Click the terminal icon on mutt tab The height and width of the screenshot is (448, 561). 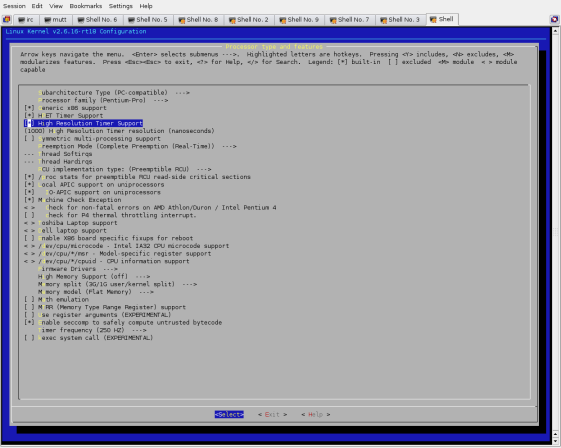47,20
